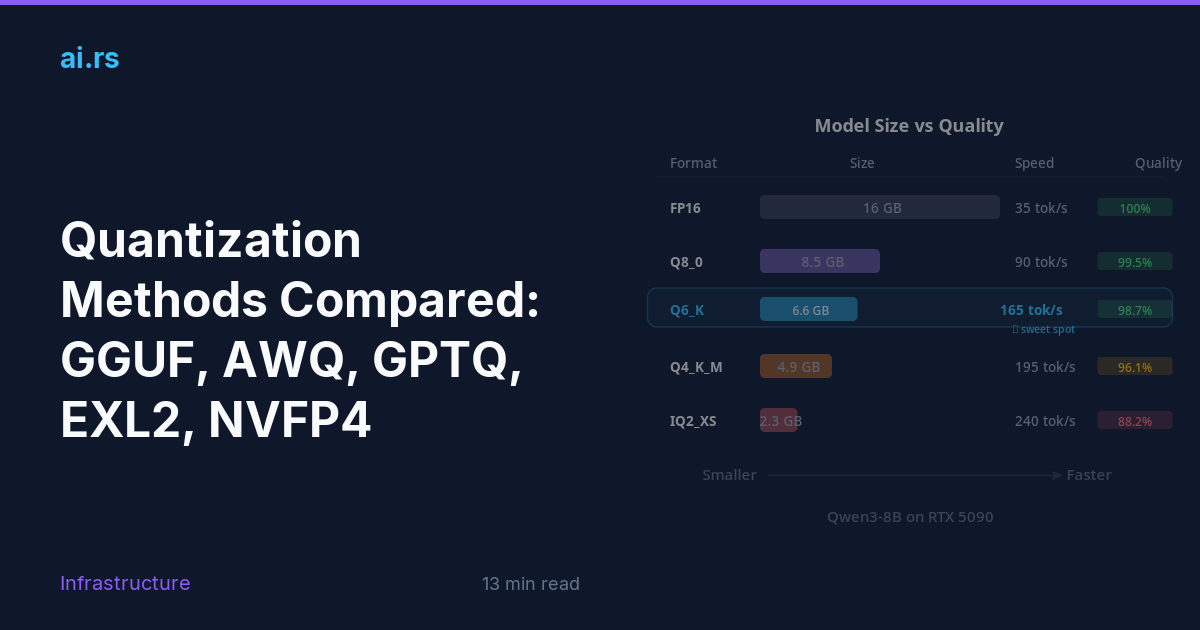Click the Q8_0 8.5 GB purple bar
The image size is (1200, 630).
820,261
